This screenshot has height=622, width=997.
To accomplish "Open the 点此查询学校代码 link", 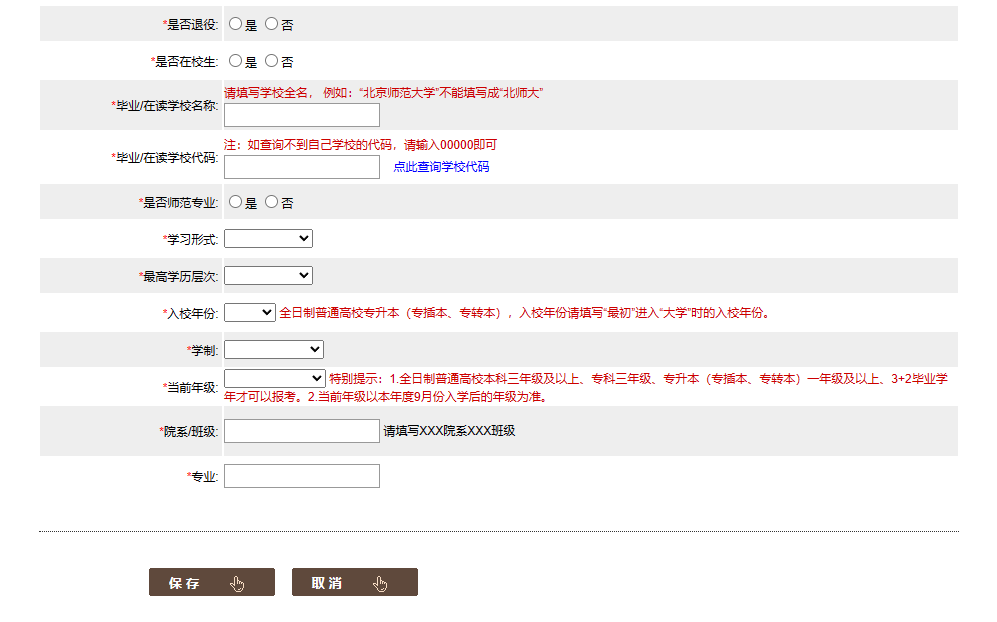I will pyautogui.click(x=441, y=167).
